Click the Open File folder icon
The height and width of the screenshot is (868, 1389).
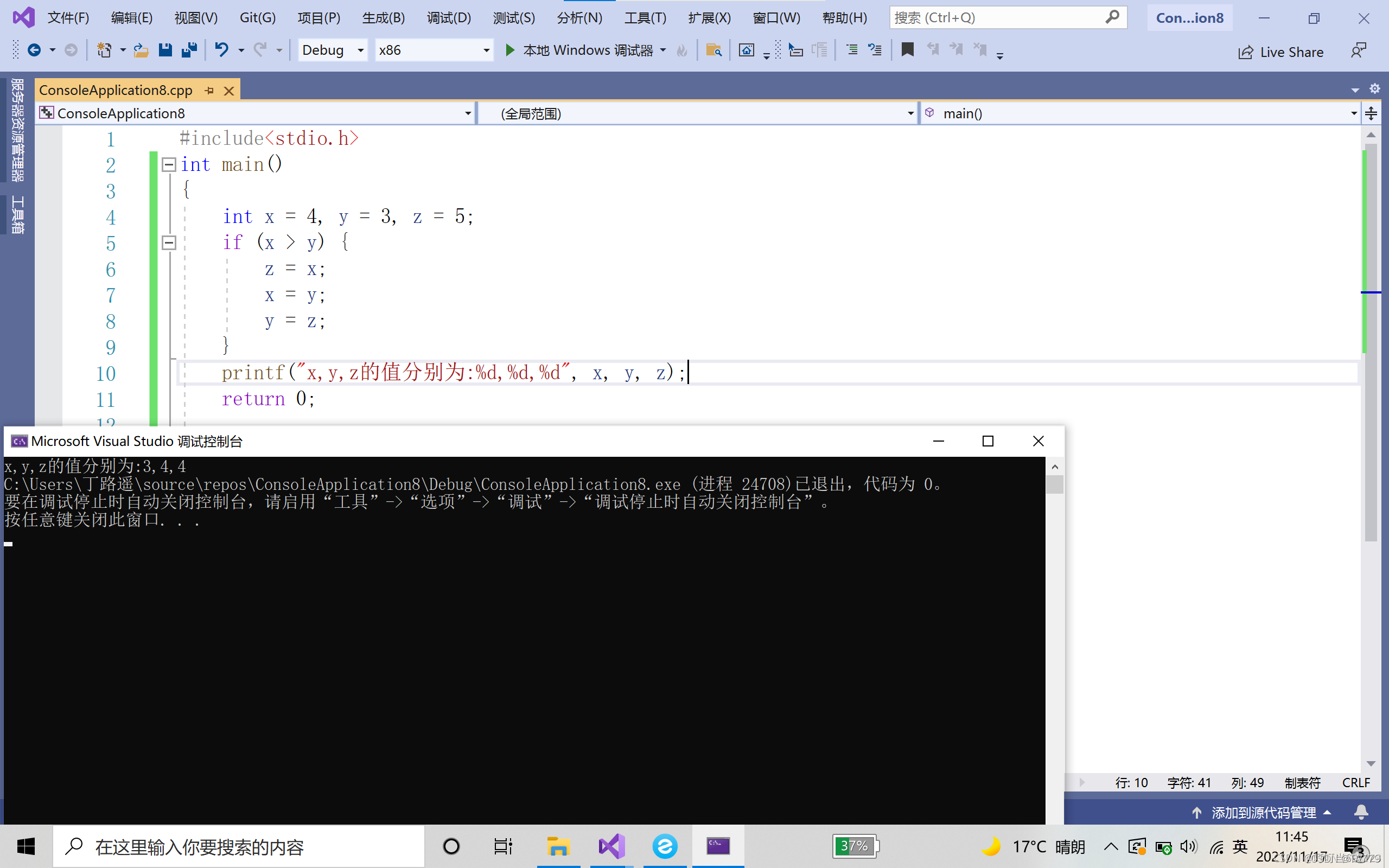(x=141, y=50)
